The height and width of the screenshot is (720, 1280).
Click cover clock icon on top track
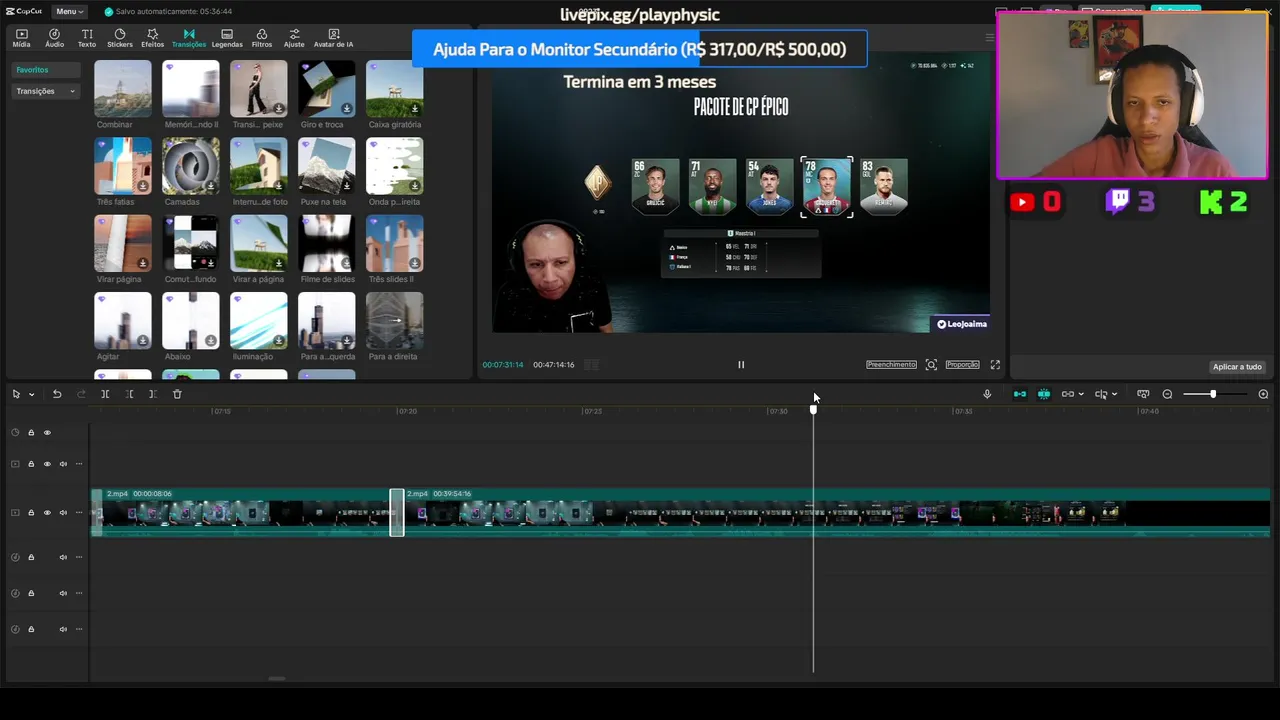click(15, 433)
